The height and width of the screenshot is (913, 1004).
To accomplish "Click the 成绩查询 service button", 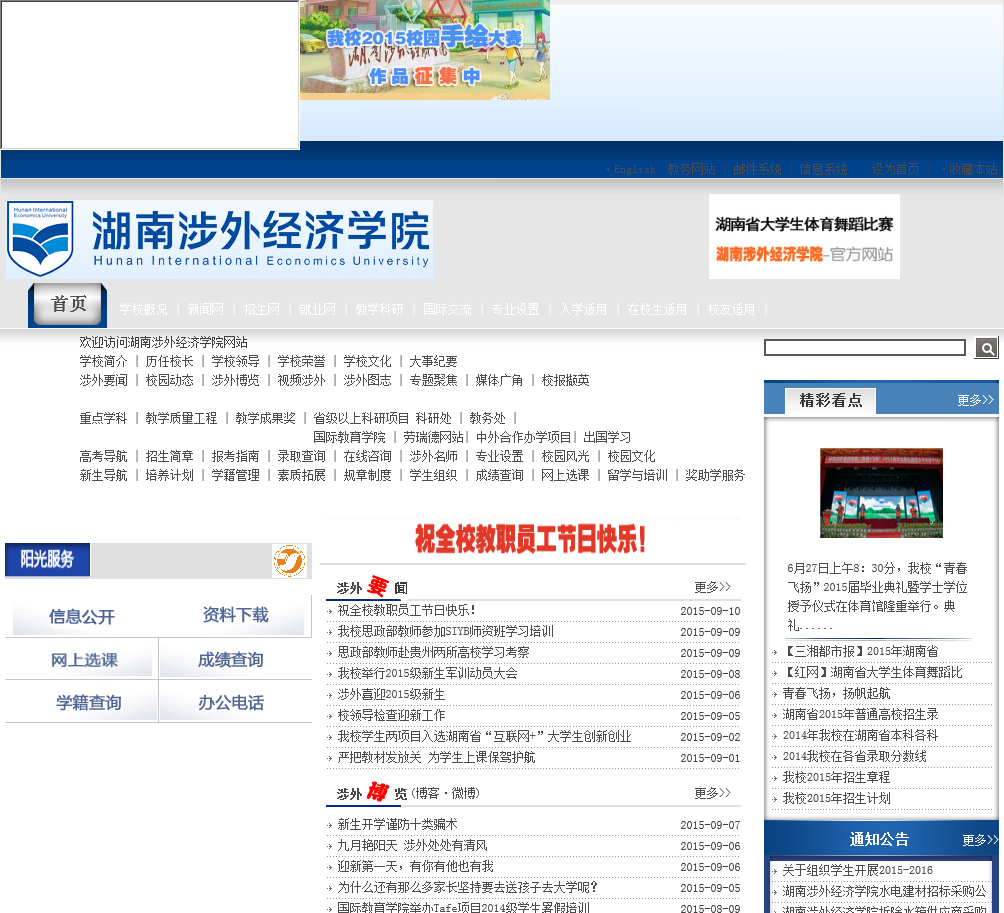I will point(231,660).
